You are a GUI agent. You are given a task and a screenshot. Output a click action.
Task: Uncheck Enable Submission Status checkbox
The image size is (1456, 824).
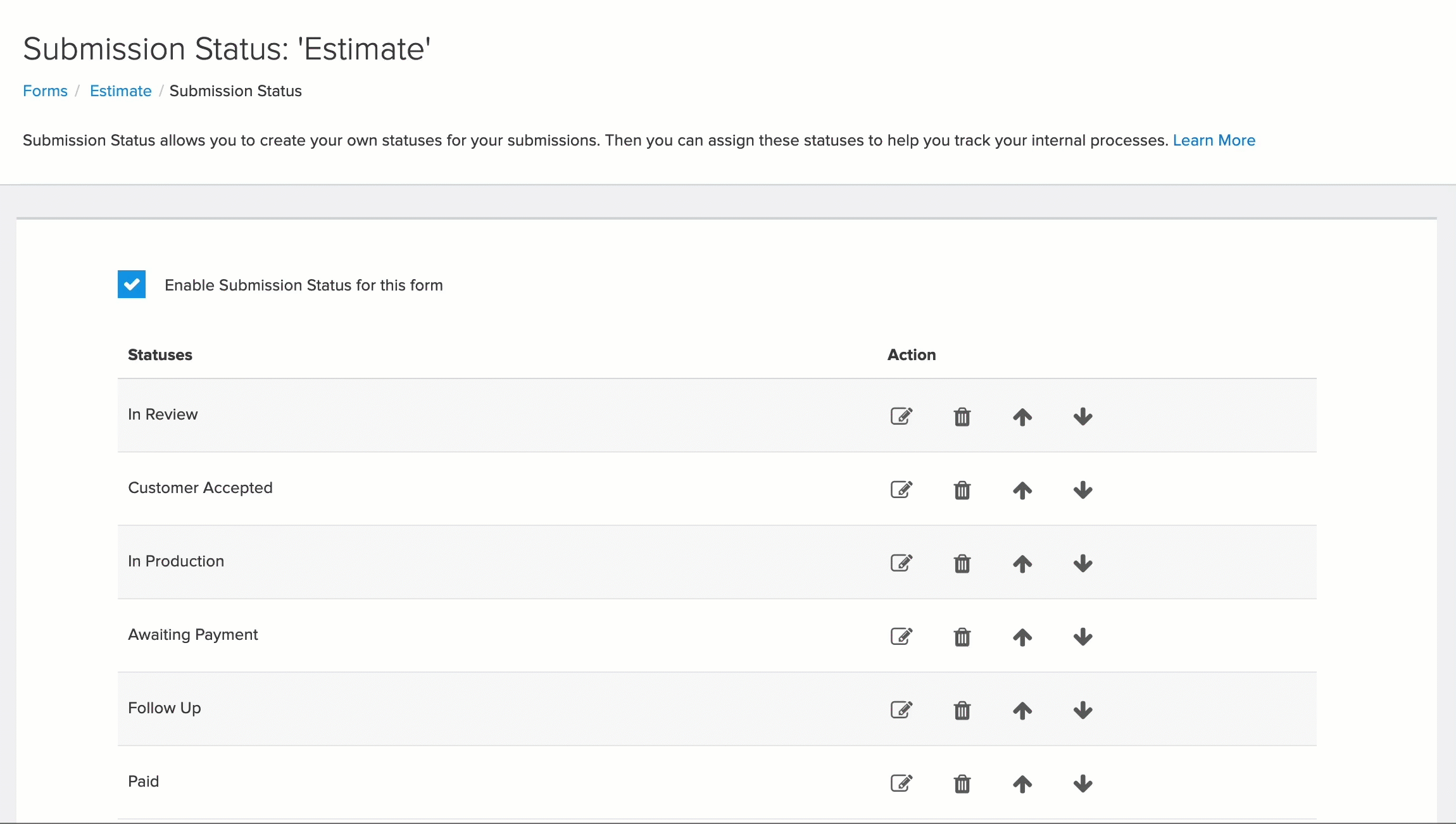pos(132,284)
